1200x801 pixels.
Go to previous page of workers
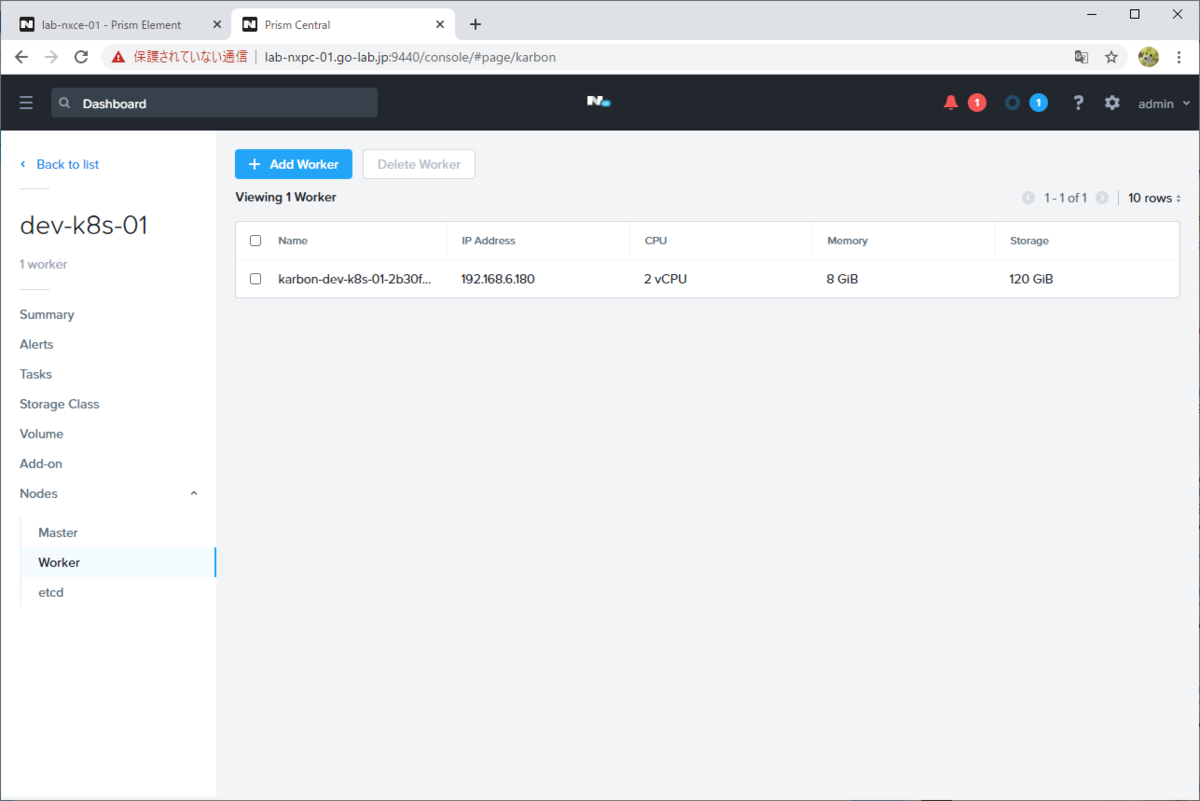click(1028, 198)
